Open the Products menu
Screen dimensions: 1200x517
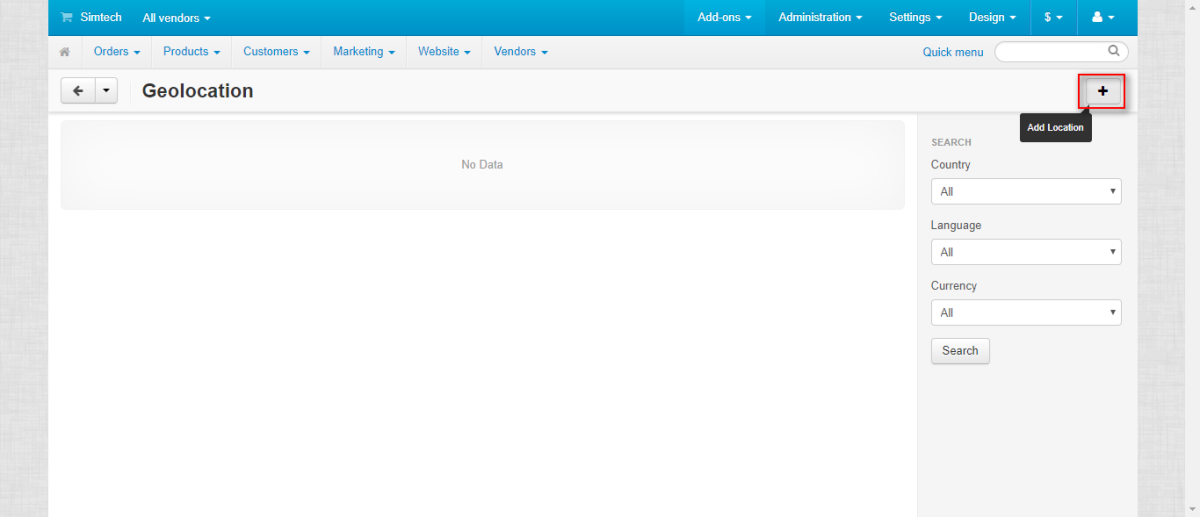coord(191,52)
